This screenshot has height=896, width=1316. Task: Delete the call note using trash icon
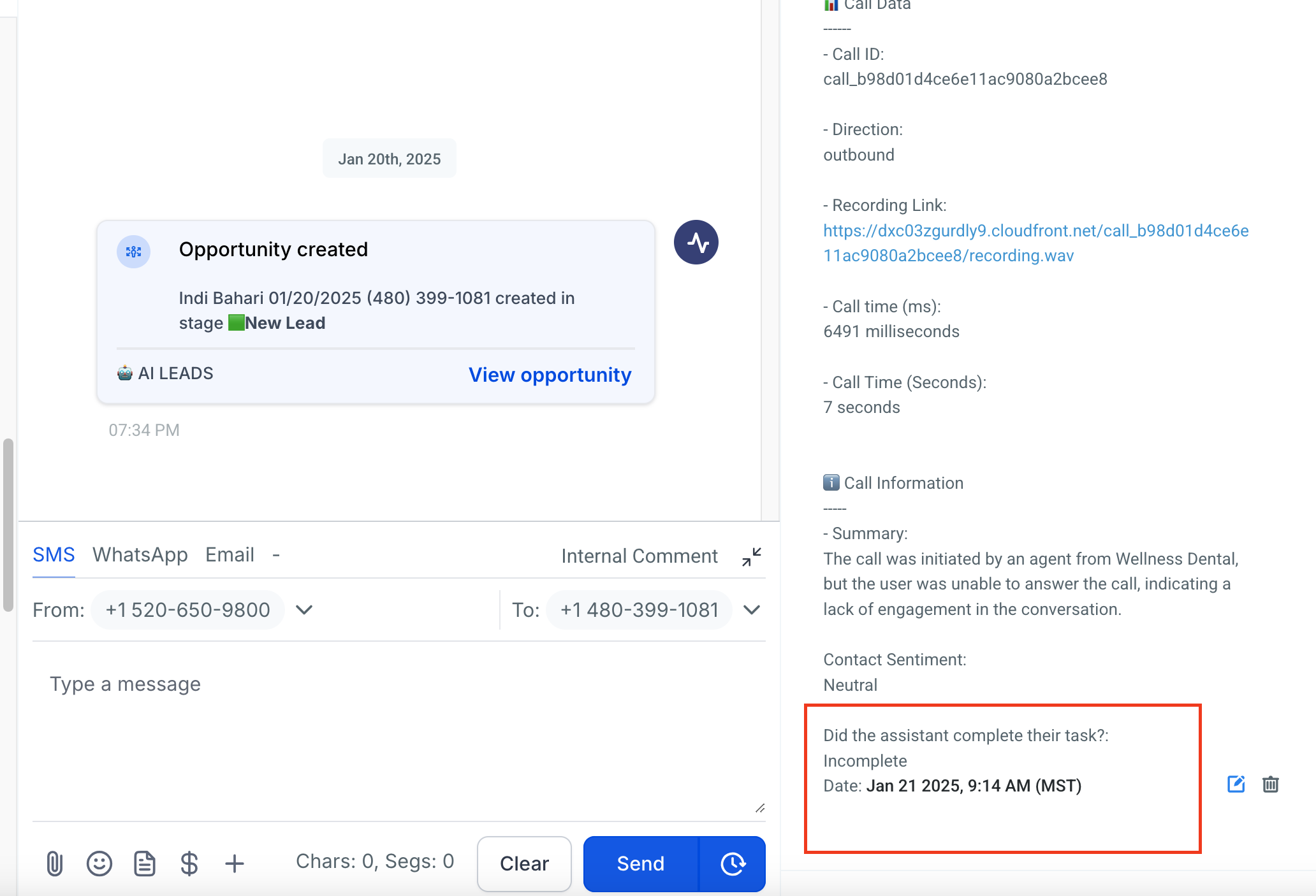tap(1270, 784)
